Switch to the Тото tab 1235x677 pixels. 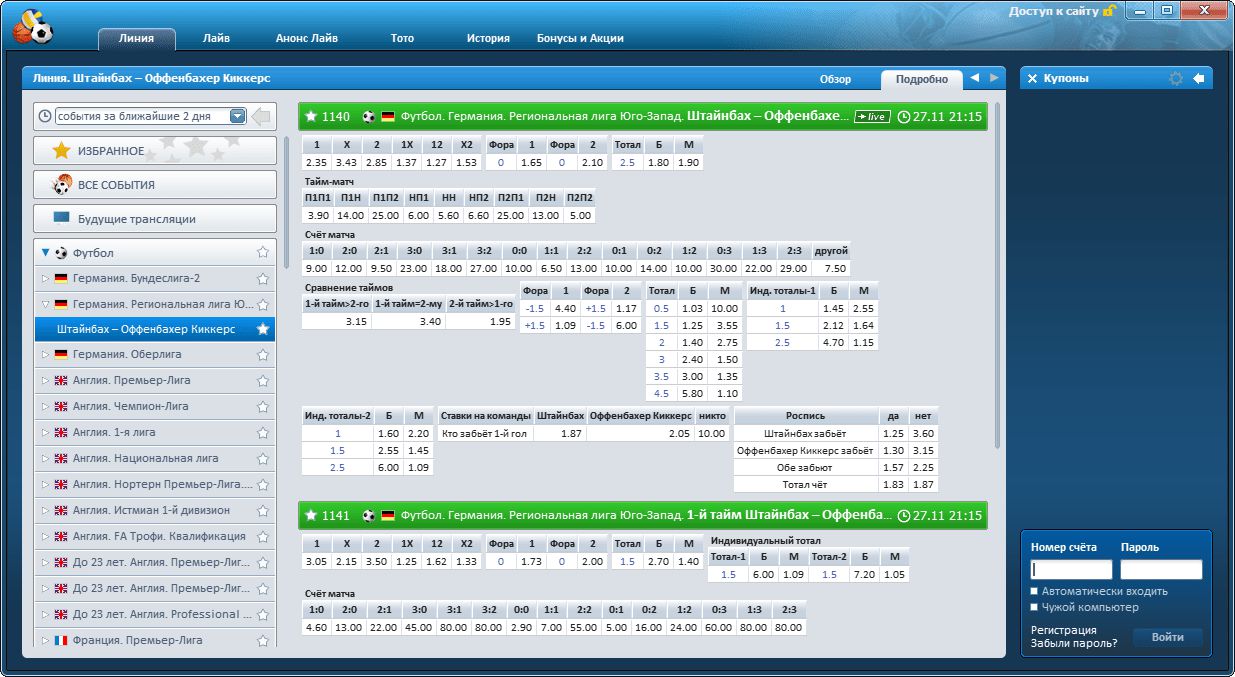[x=402, y=39]
